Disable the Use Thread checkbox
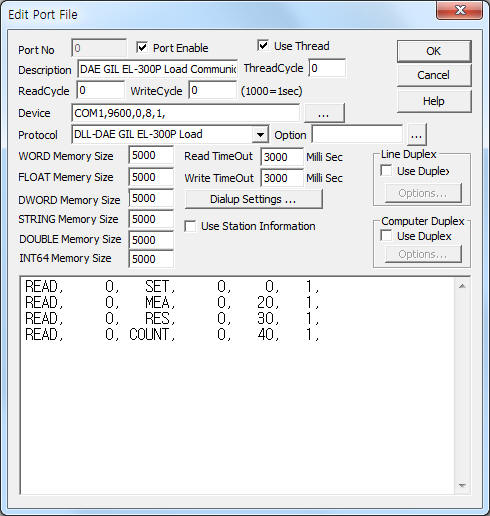The width and height of the screenshot is (490, 516). point(263,45)
